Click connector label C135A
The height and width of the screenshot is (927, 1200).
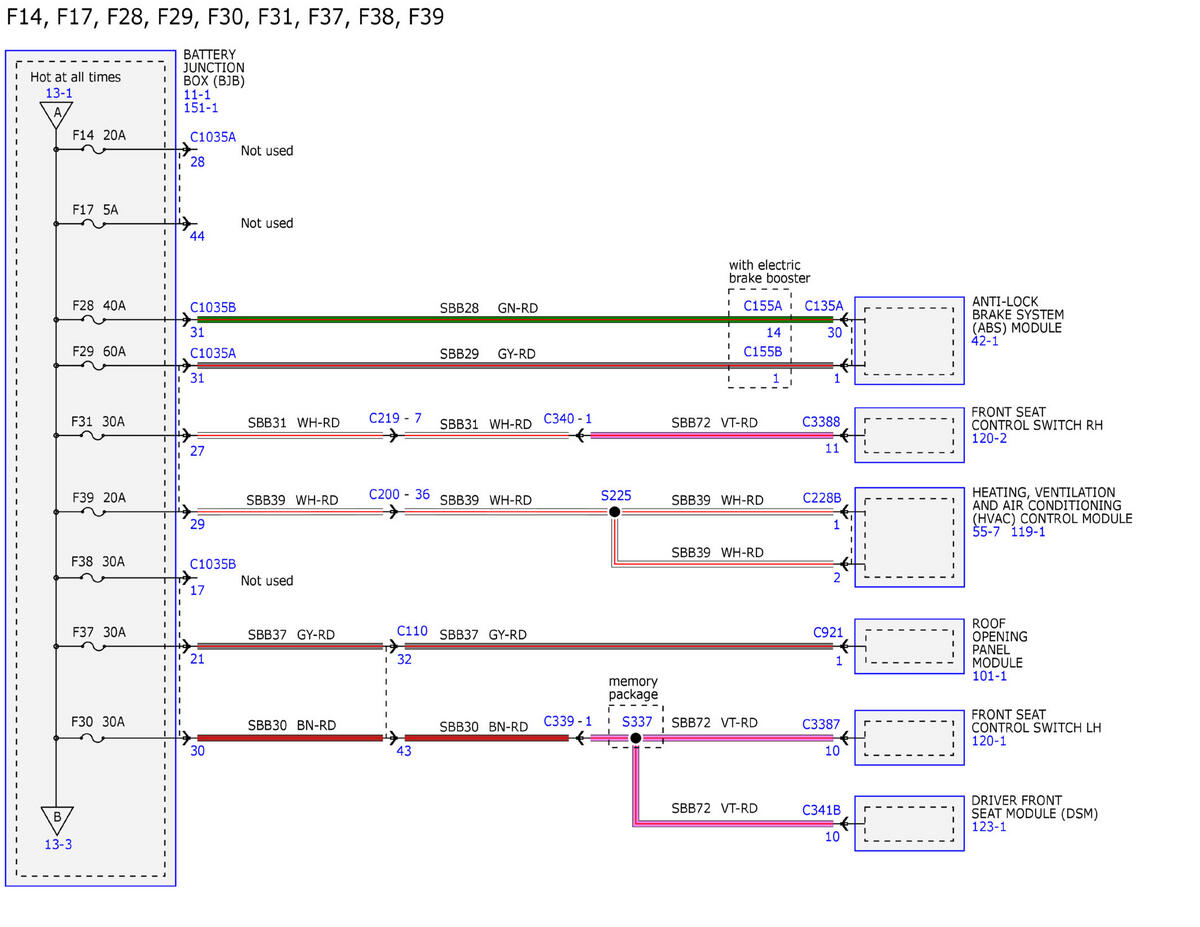(x=824, y=306)
